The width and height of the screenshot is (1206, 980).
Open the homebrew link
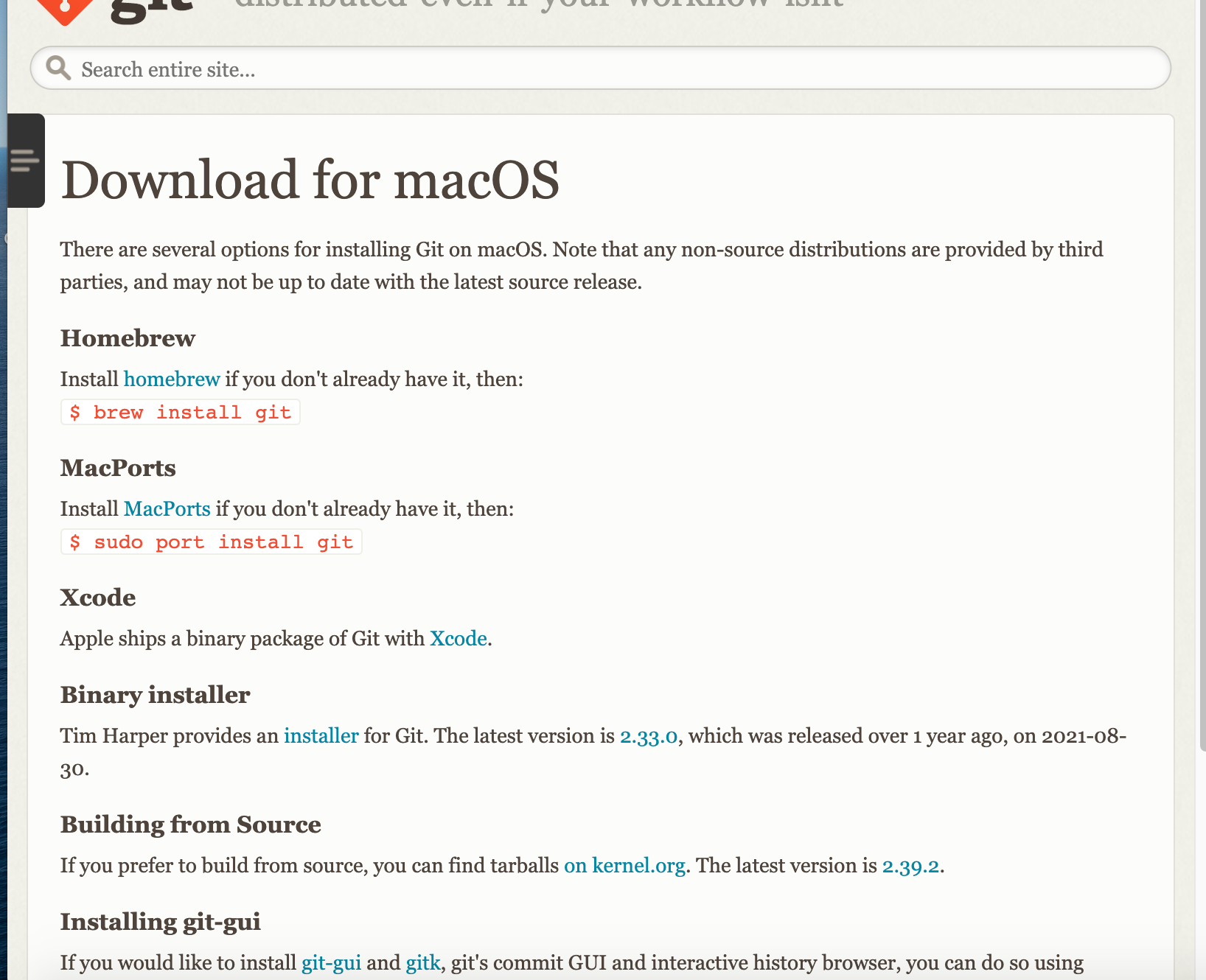coord(172,379)
